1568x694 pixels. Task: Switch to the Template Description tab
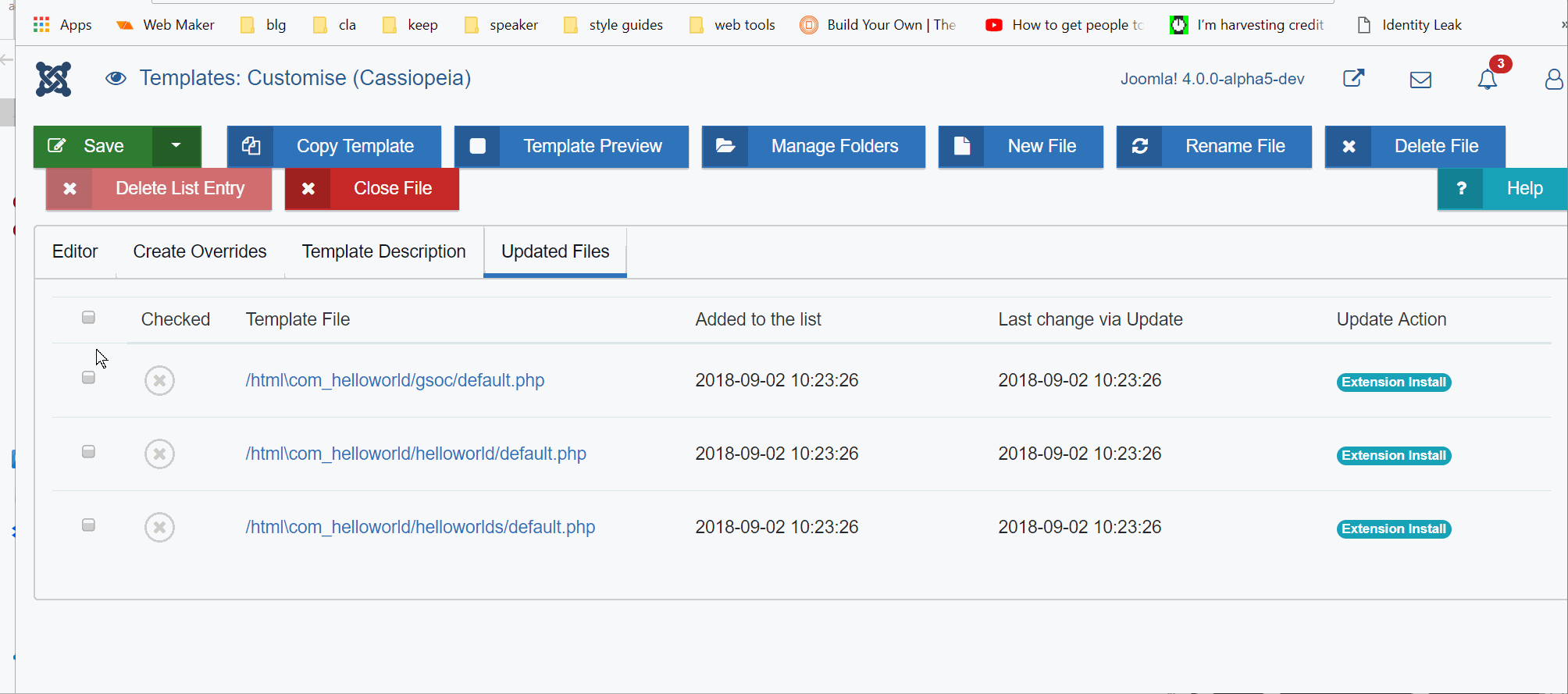(x=383, y=251)
